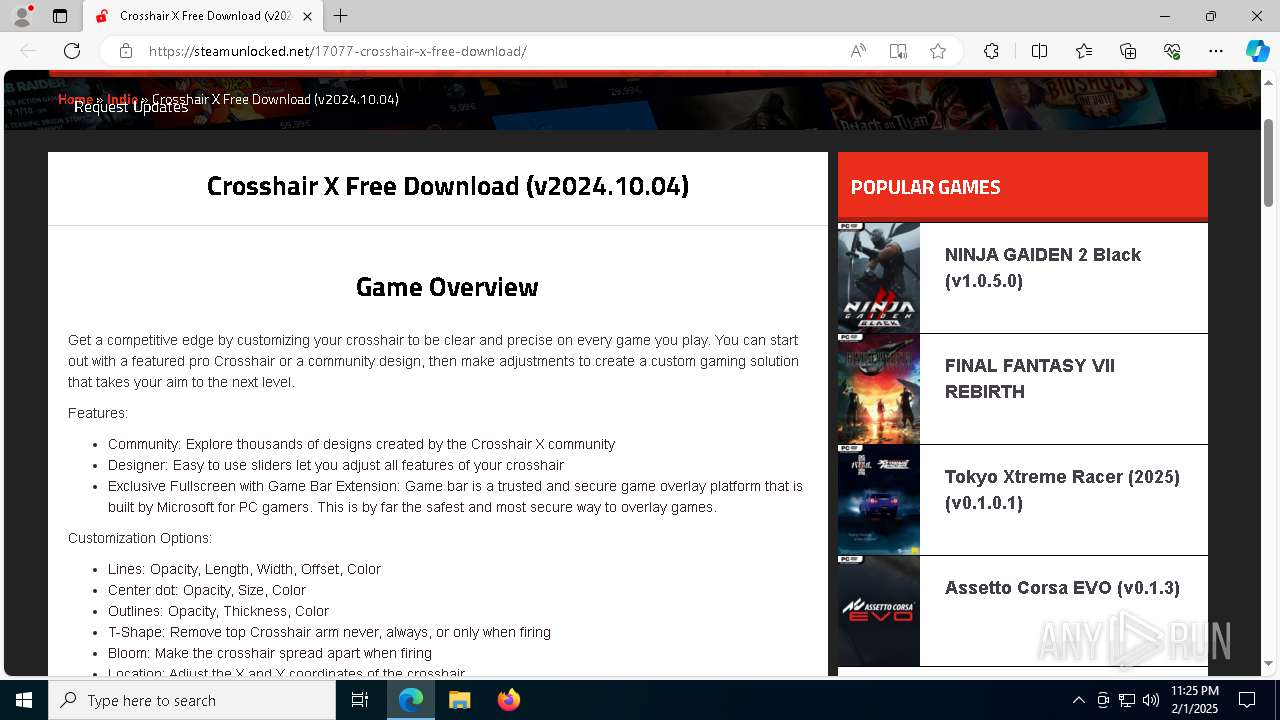Open Edge Settings and more menu

1216,51
